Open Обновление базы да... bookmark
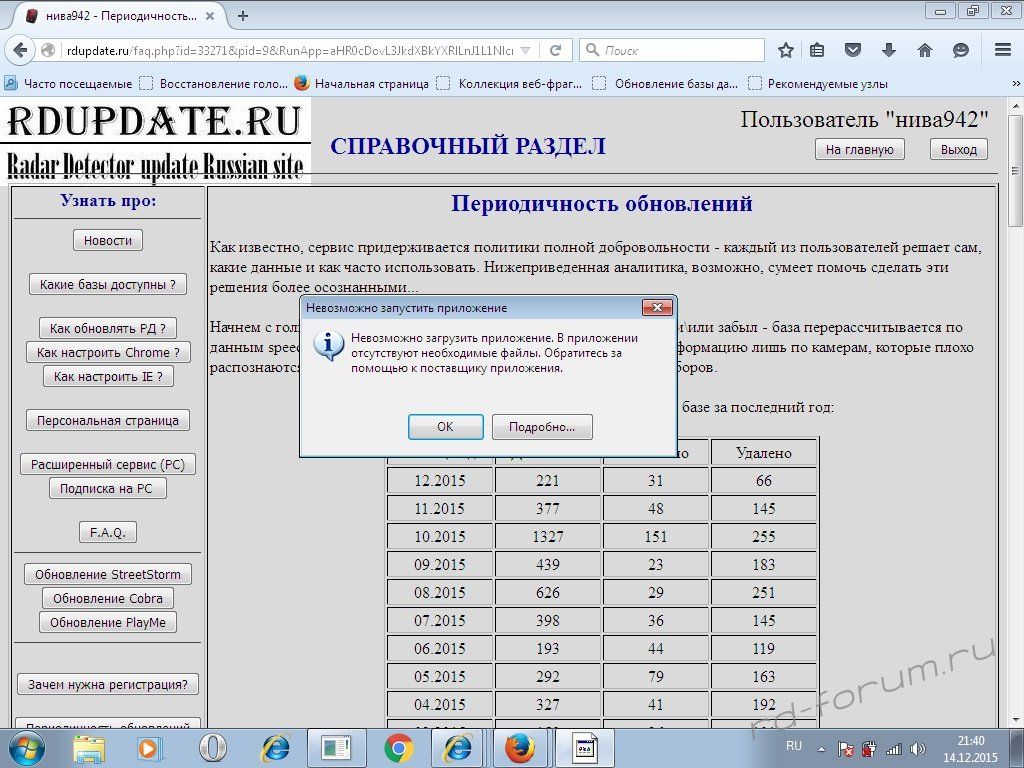The image size is (1024, 768). click(666, 84)
